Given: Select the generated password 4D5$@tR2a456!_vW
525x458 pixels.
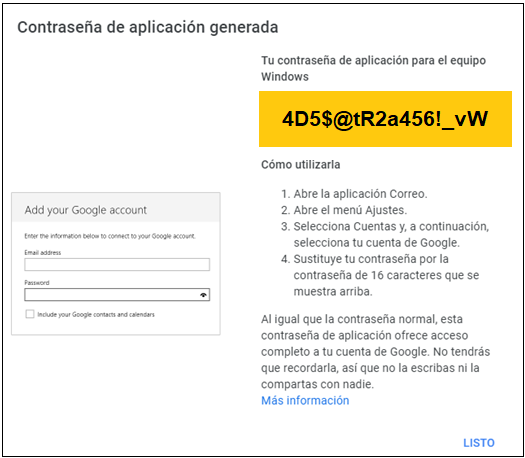Looking at the screenshot, I should (385, 119).
